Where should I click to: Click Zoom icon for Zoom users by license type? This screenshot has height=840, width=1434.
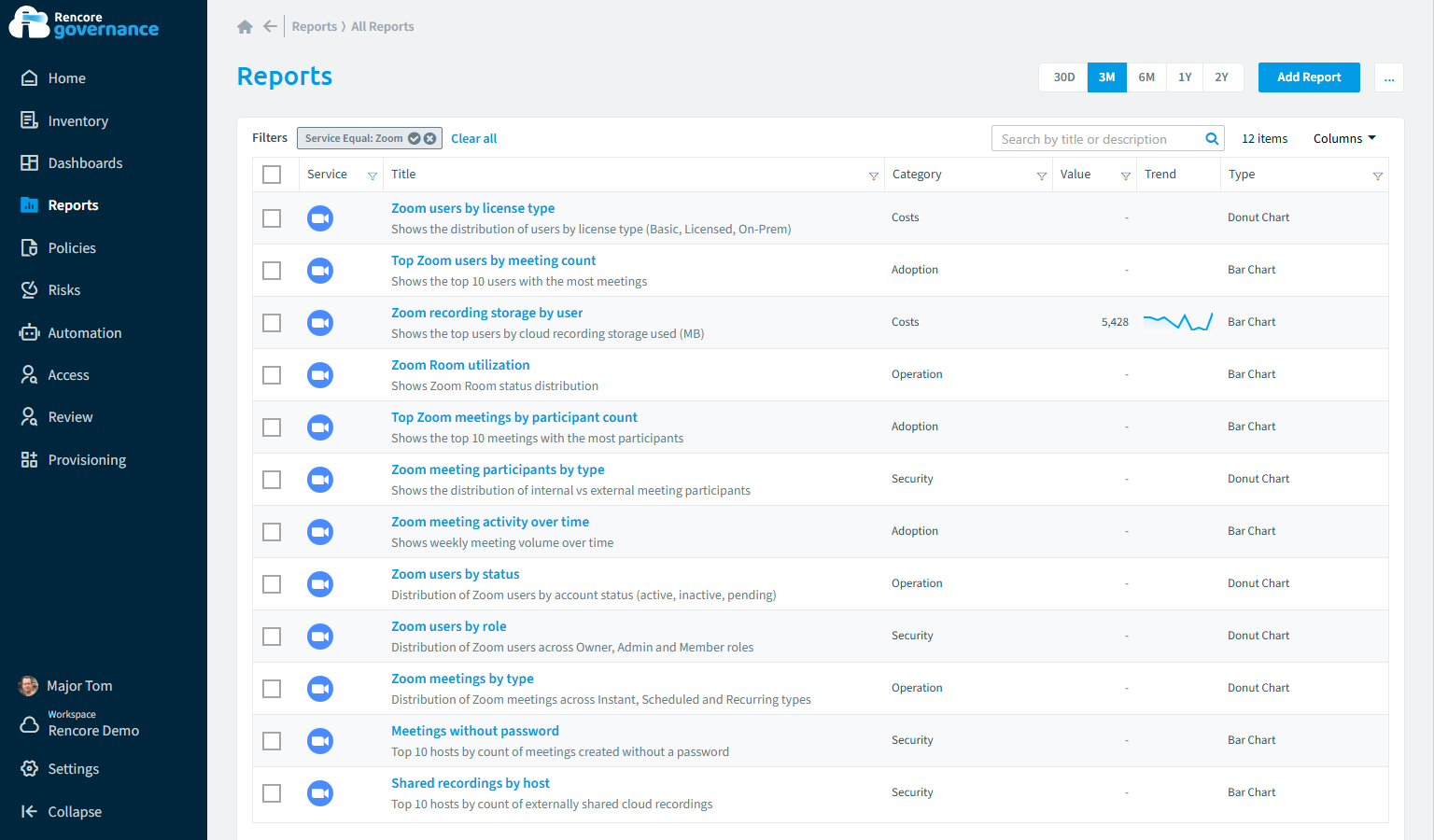click(x=320, y=218)
